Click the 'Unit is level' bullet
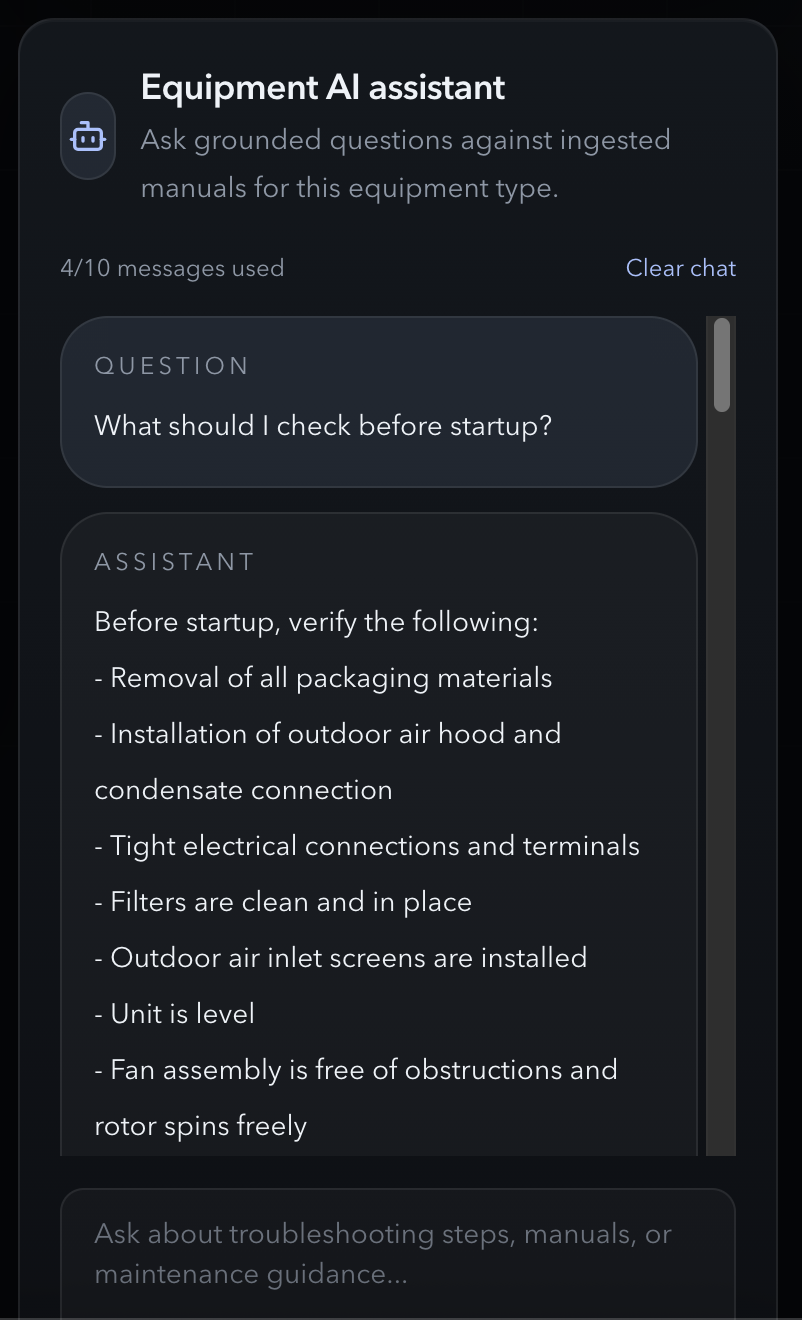This screenshot has height=1320, width=802. pyautogui.click(x=174, y=1013)
